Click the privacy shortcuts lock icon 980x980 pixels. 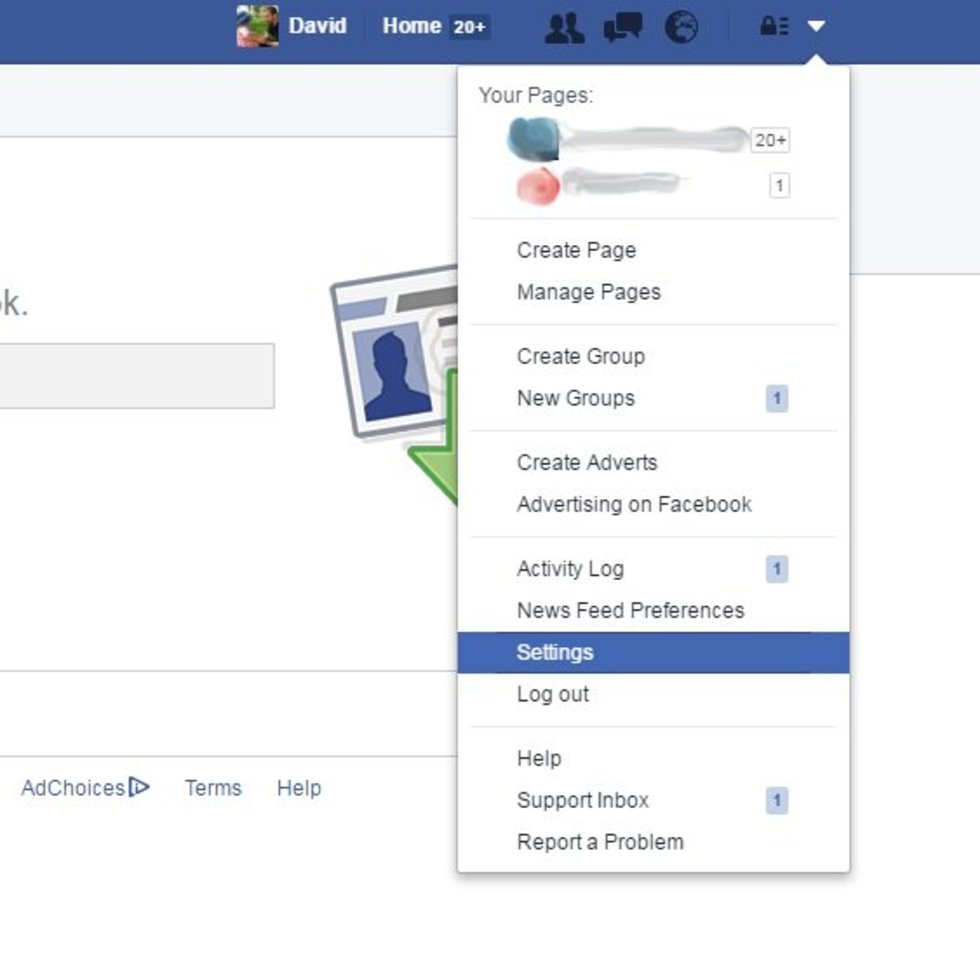click(774, 26)
